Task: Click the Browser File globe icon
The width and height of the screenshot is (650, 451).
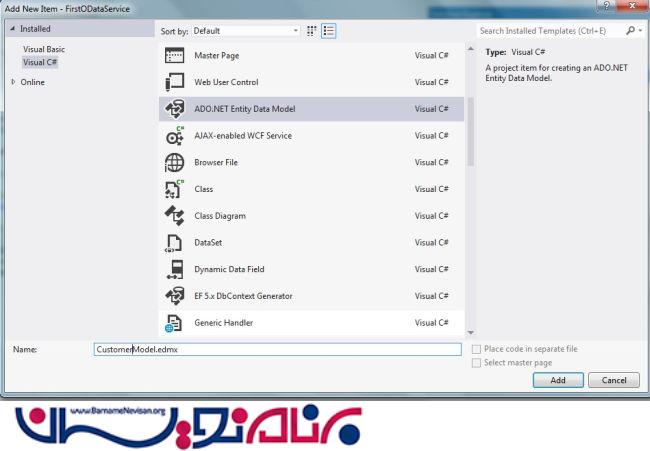Action: [174, 162]
